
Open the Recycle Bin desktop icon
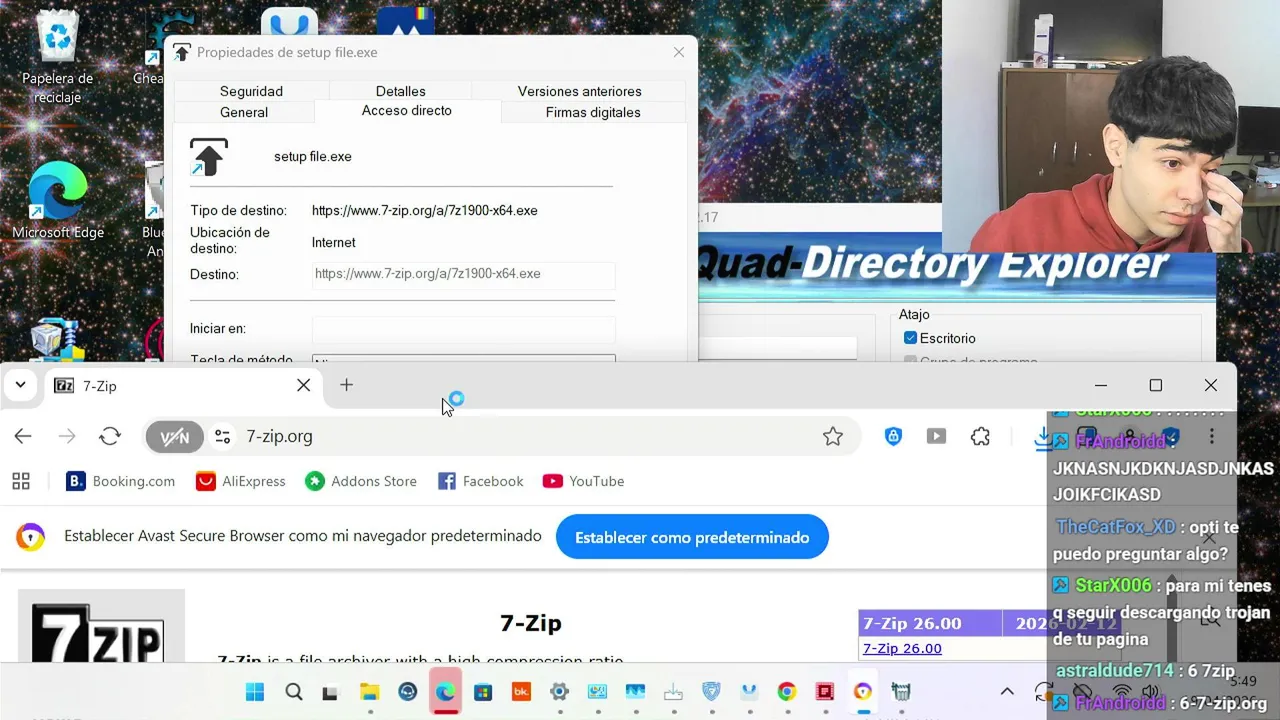pos(57,58)
